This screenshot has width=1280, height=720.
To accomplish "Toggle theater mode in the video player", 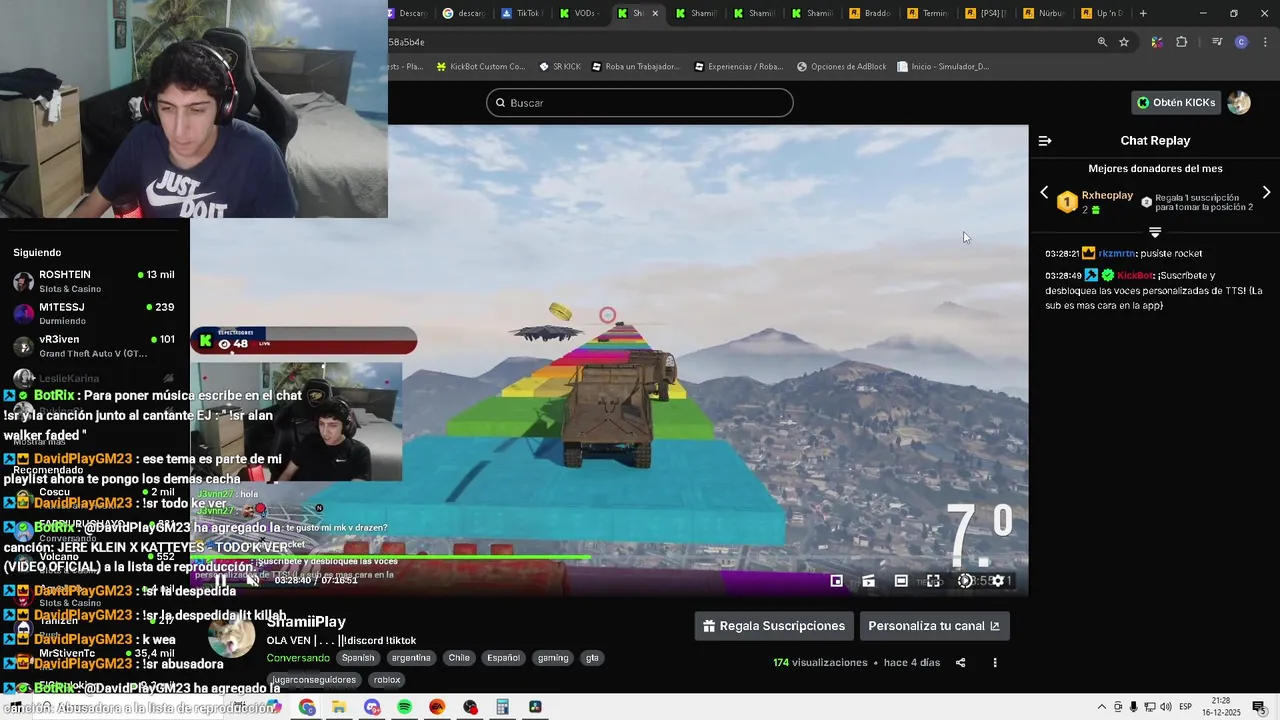I will pos(901,581).
